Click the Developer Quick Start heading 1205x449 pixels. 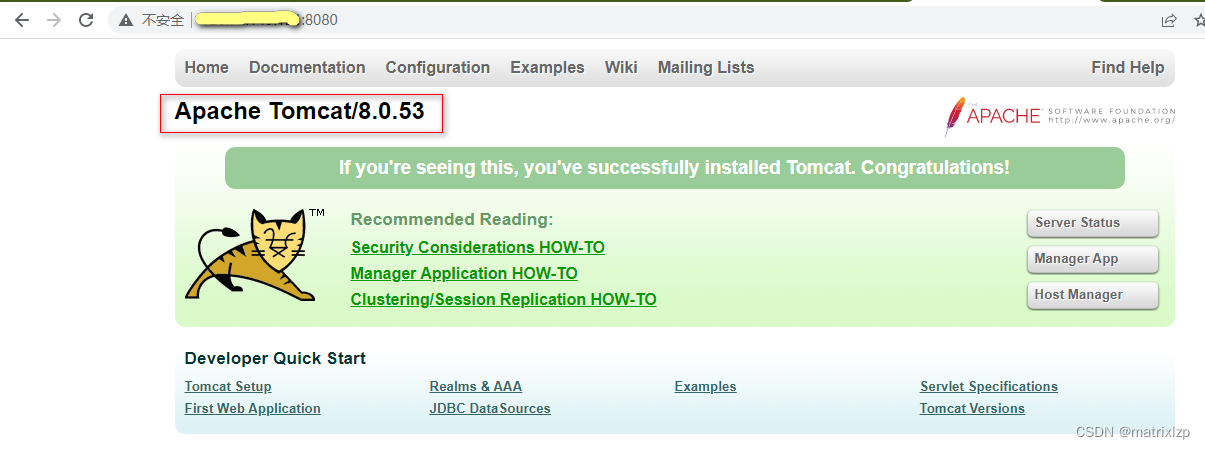point(275,358)
